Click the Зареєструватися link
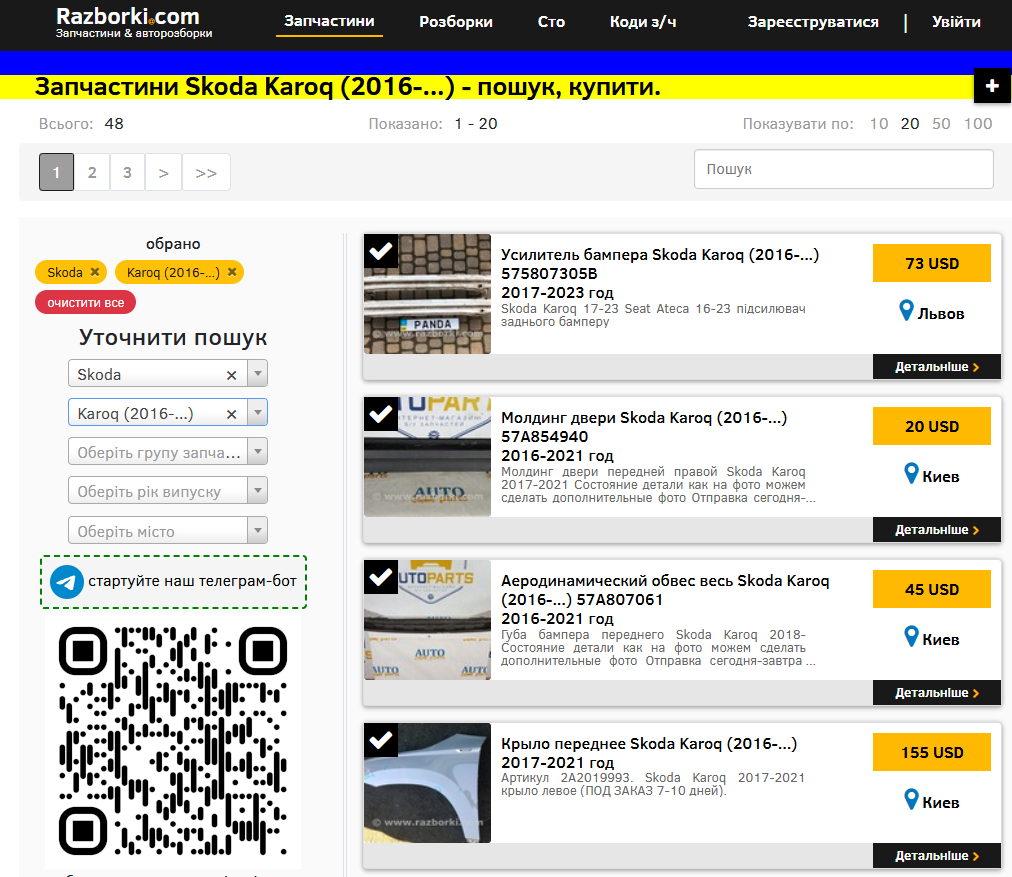 pos(813,22)
